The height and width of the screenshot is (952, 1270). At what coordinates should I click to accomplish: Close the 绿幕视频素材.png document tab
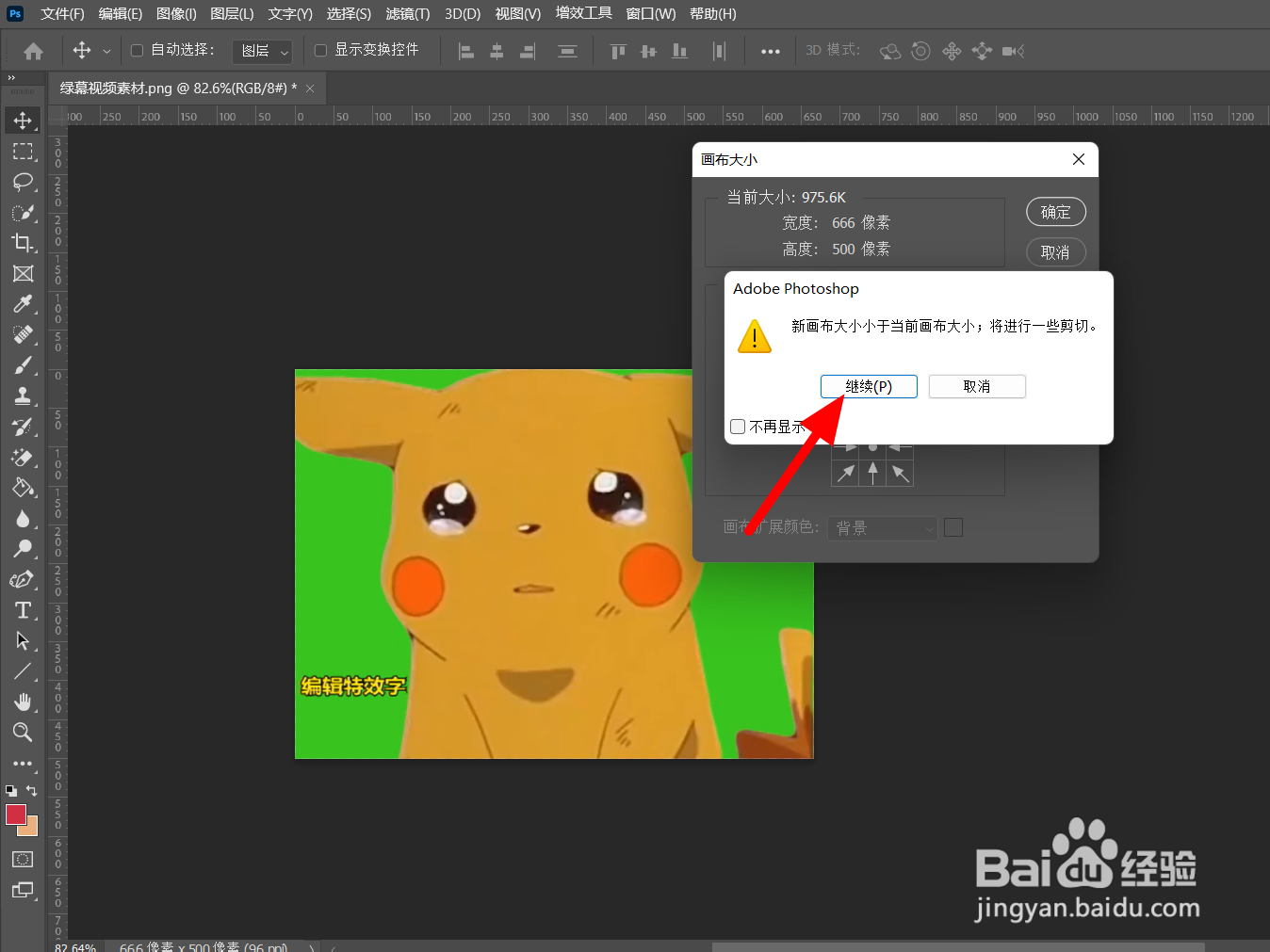310,89
